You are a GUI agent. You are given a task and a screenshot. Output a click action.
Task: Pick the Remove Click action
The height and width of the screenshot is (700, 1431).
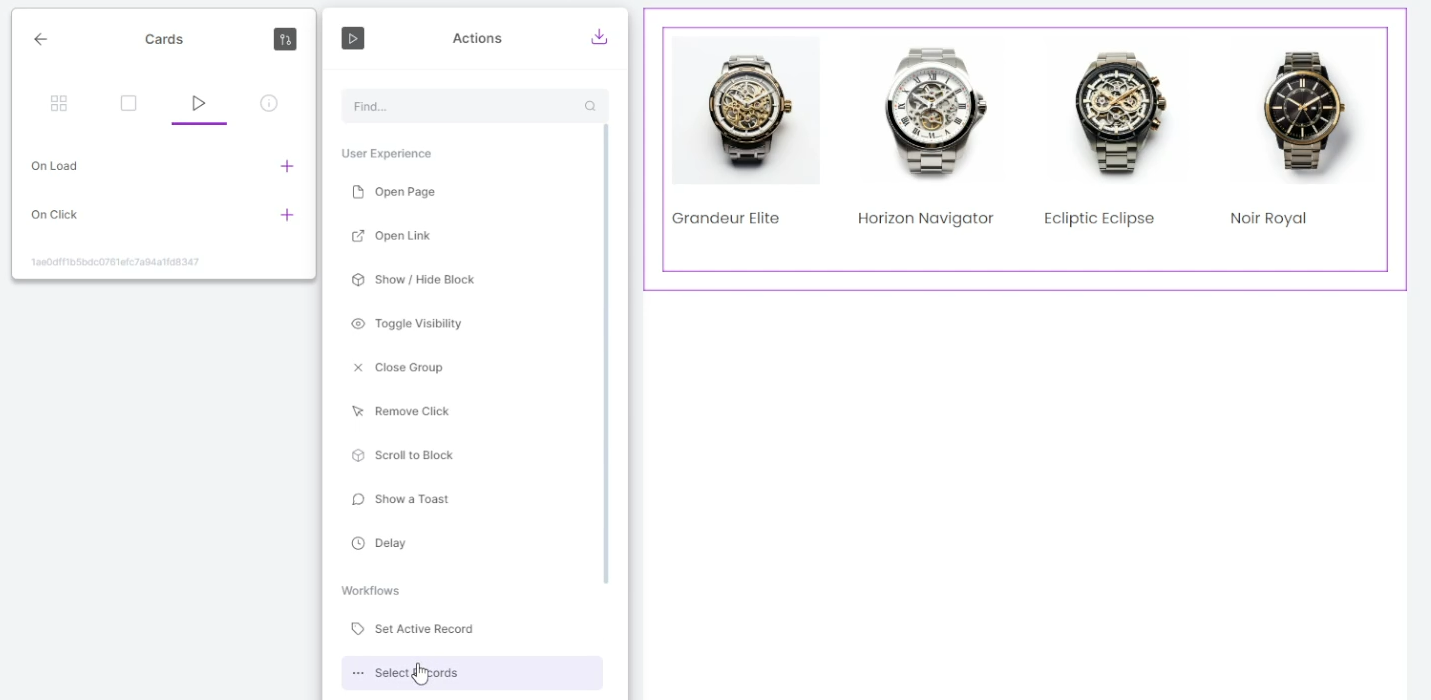(x=472, y=412)
